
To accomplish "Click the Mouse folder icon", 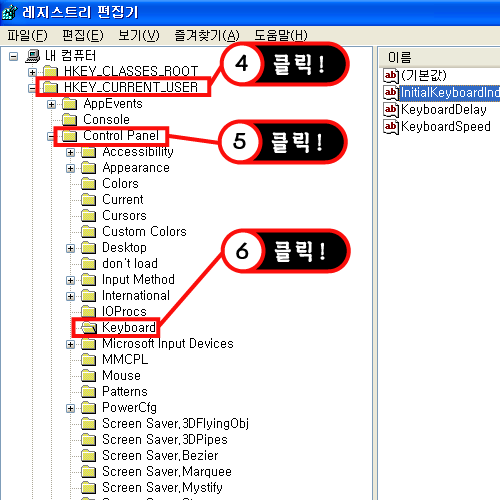I will click(x=89, y=376).
